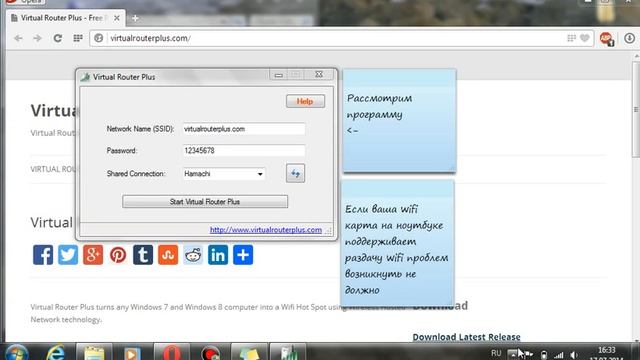Open the Speed Dial grid icon

click(78, 38)
